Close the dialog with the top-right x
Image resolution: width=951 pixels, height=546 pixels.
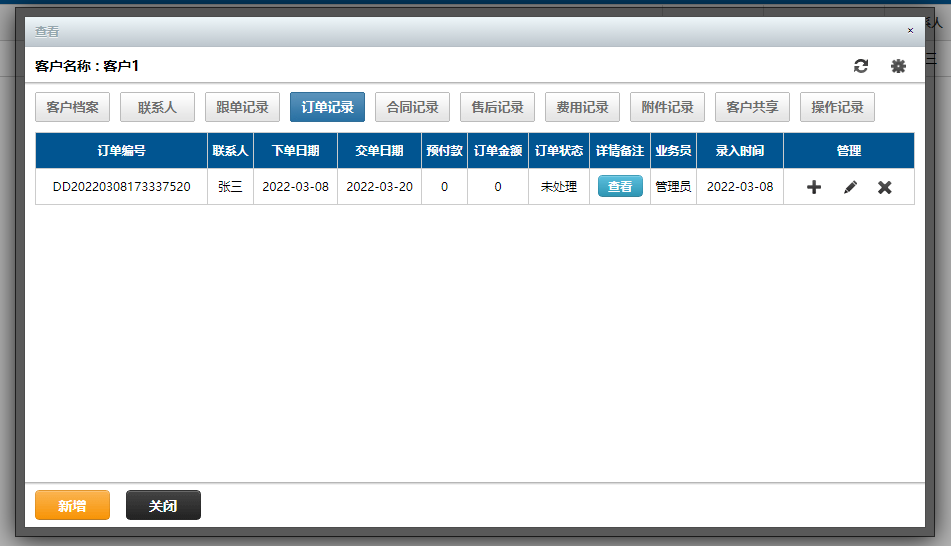click(910, 30)
